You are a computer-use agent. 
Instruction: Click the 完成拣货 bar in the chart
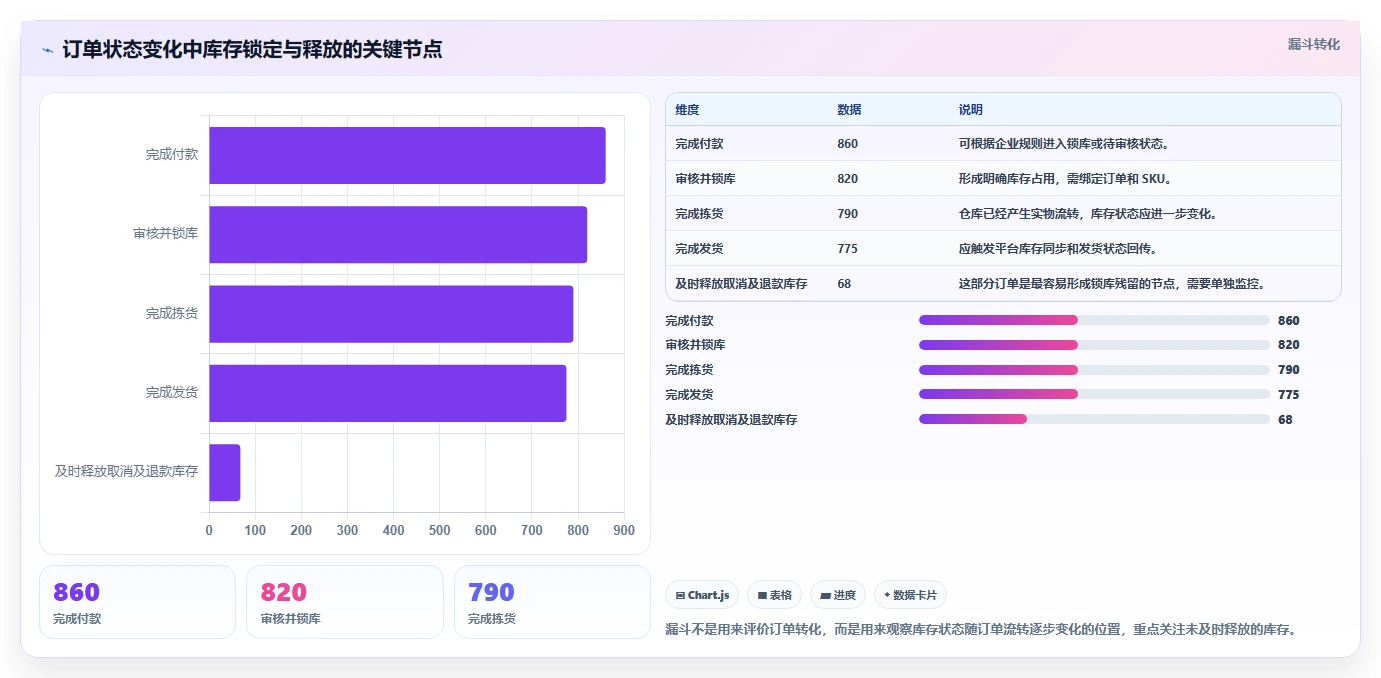tap(391, 313)
